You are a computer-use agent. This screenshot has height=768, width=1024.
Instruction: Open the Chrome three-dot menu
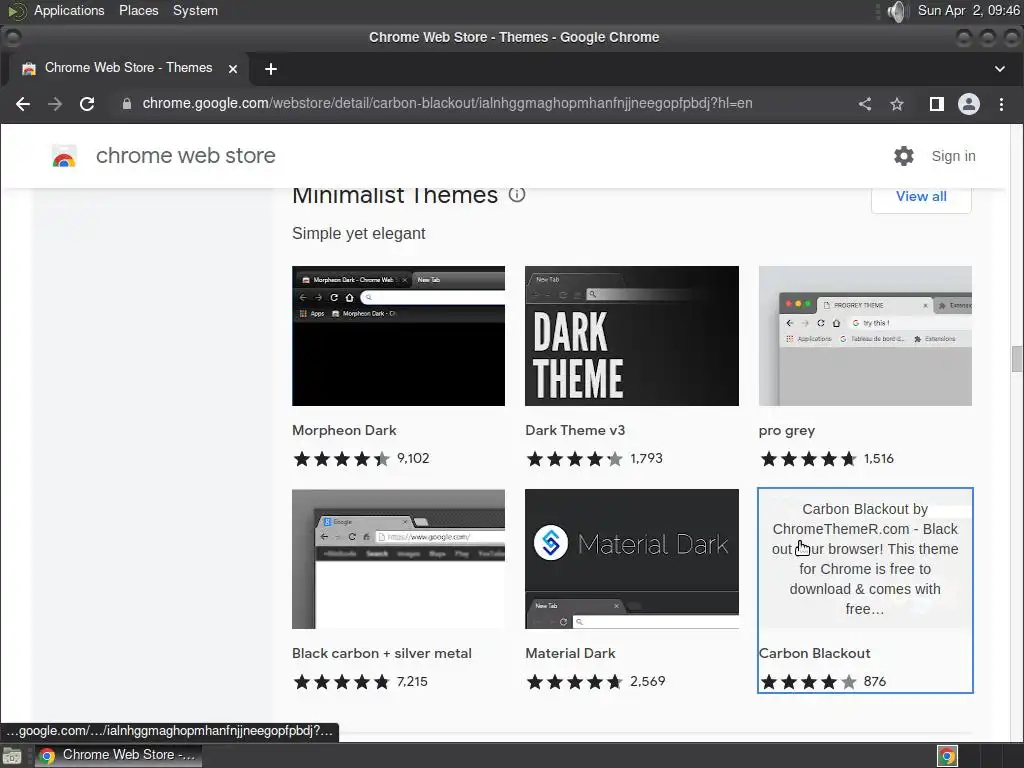click(x=1001, y=104)
